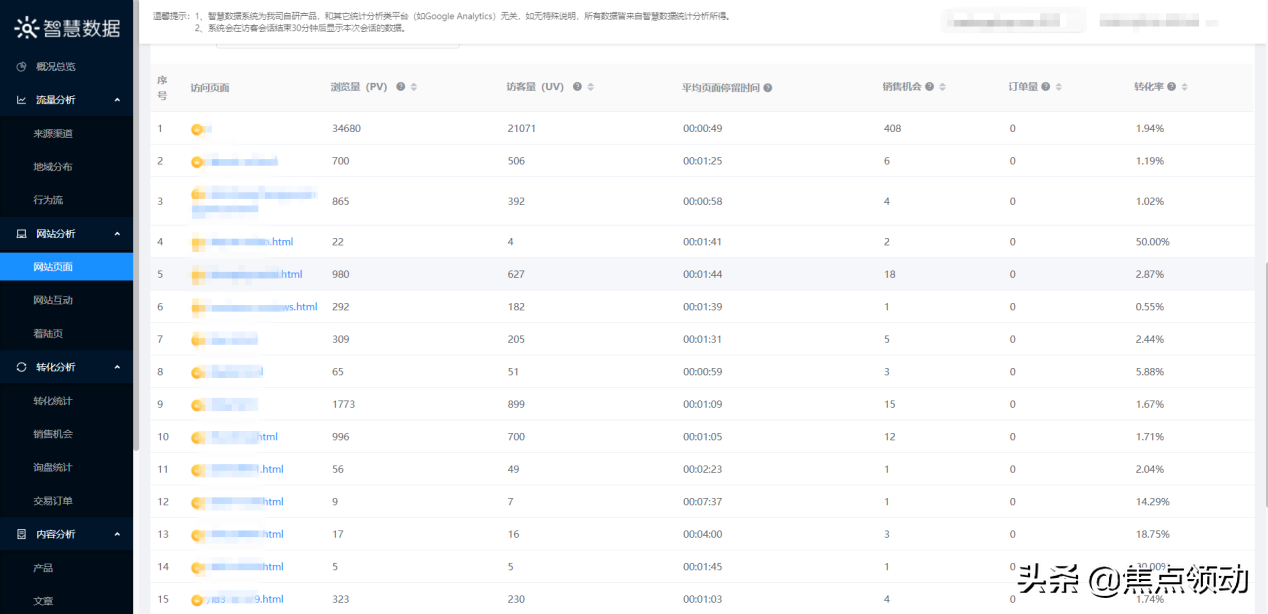Toggle ascending sort on 浏览量 (PV) column
Screen dimensions: 1268x614
[x=413, y=86]
